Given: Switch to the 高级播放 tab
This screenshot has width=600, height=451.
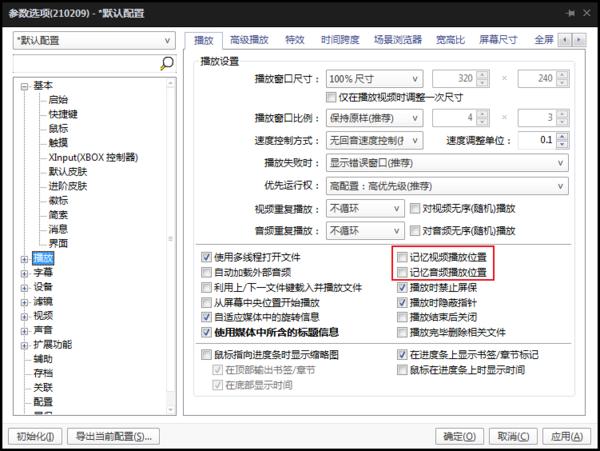Looking at the screenshot, I should [249, 40].
